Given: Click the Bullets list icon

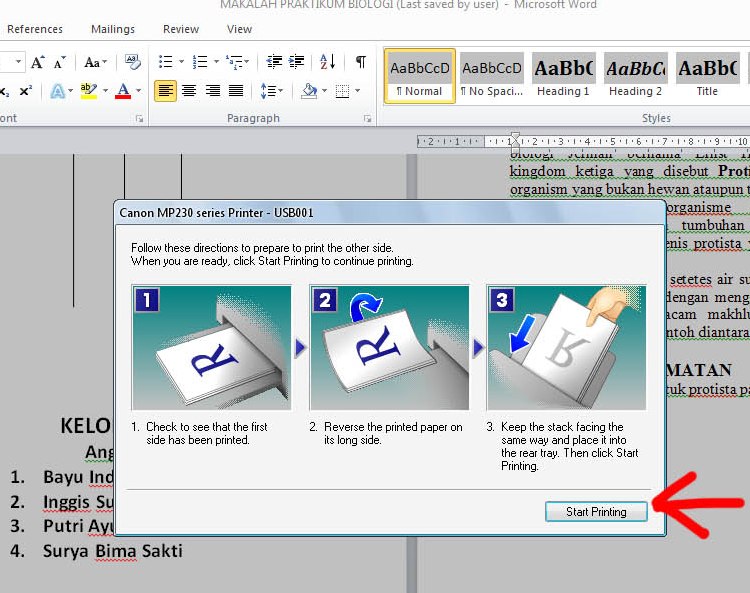Looking at the screenshot, I should click(165, 62).
